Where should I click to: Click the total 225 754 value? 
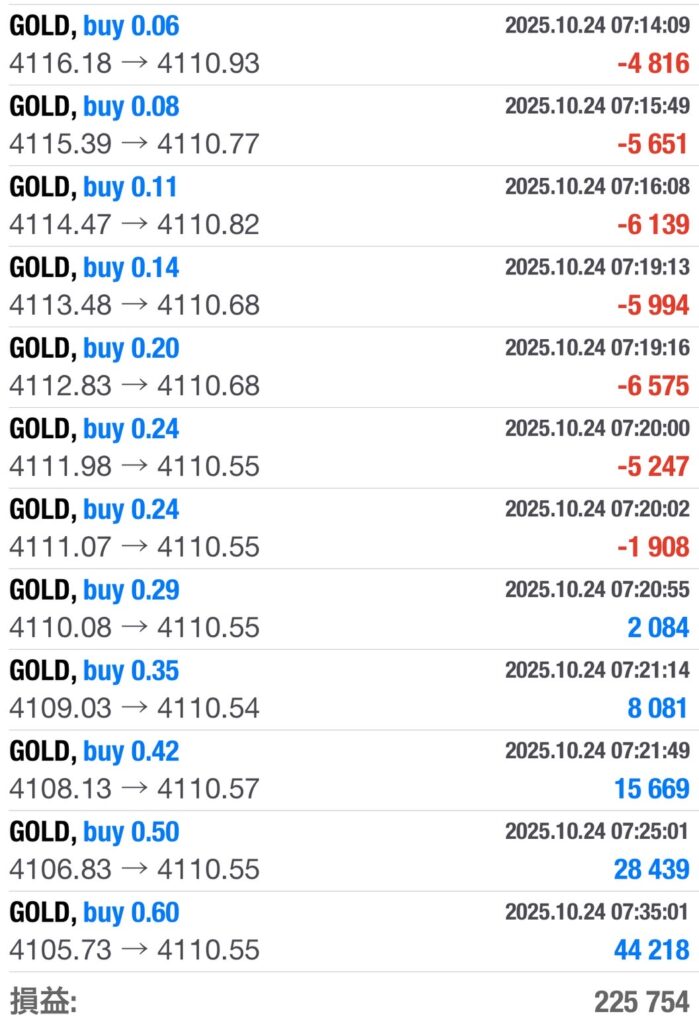[x=641, y=1001]
